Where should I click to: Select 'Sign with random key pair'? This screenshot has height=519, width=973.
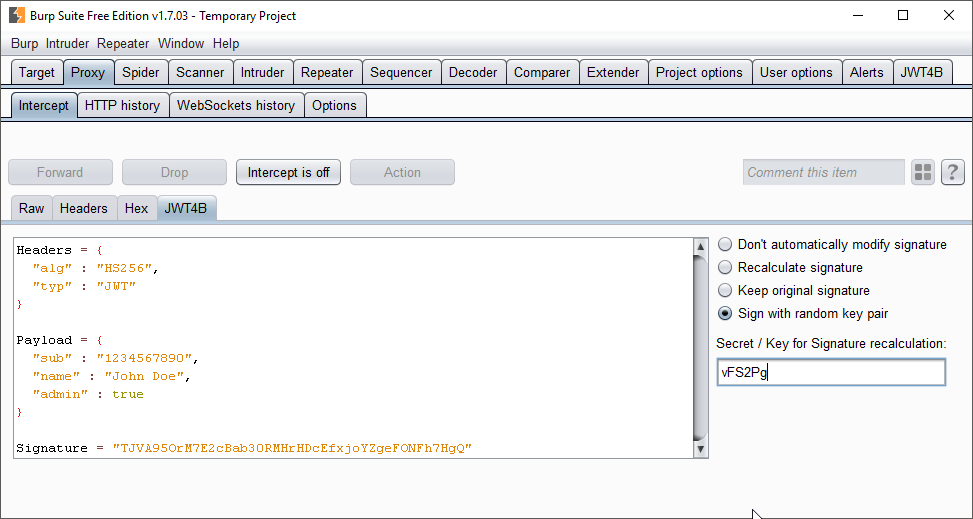802,314
